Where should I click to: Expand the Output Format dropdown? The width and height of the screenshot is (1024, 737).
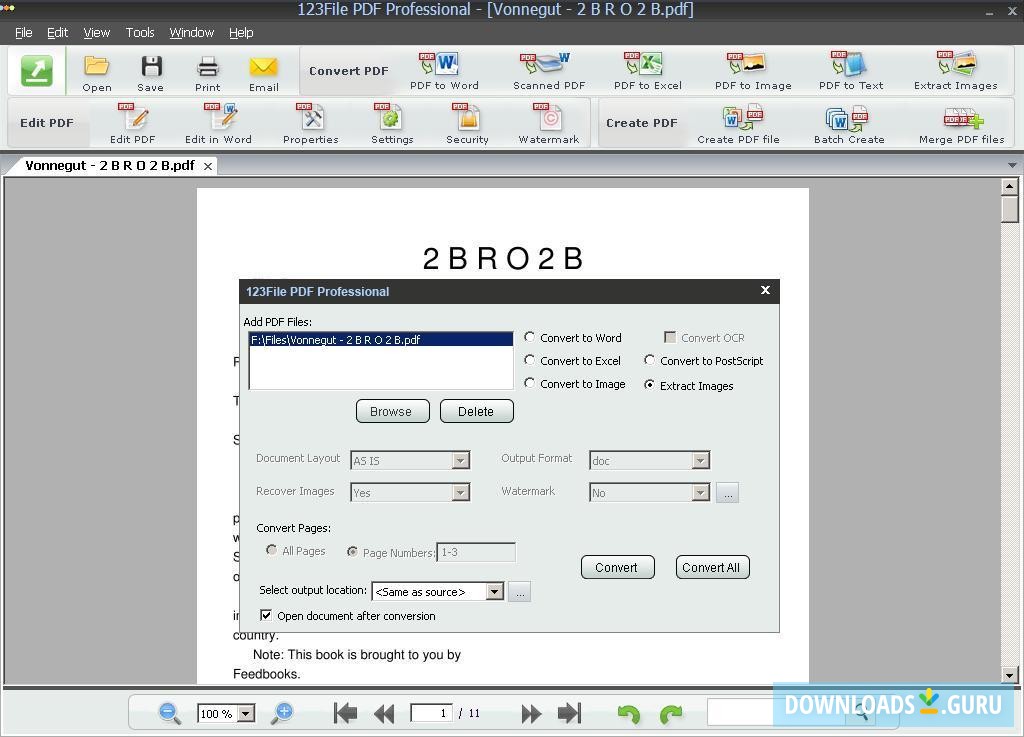[x=701, y=461]
